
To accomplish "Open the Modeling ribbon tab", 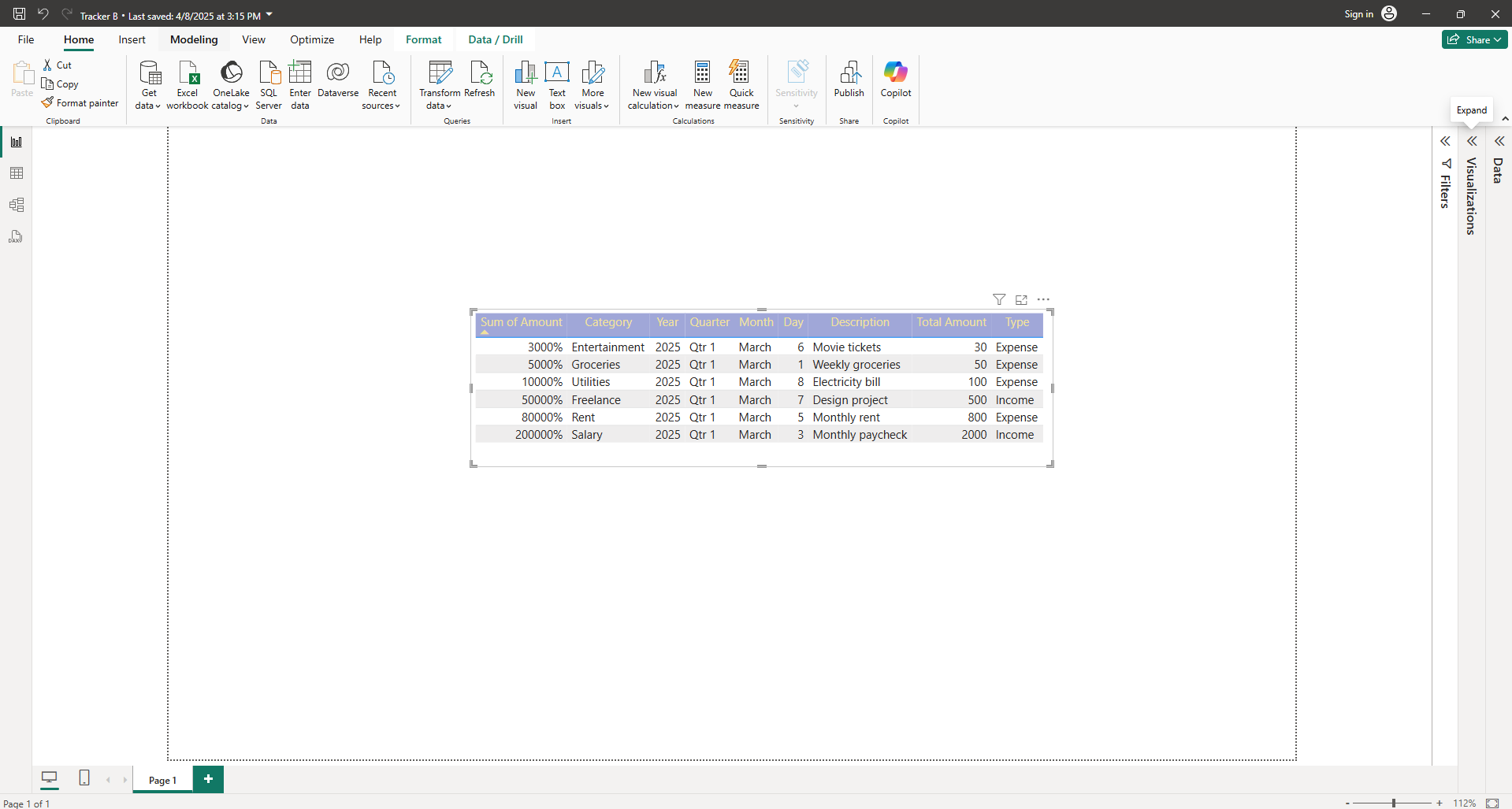I will [x=194, y=39].
